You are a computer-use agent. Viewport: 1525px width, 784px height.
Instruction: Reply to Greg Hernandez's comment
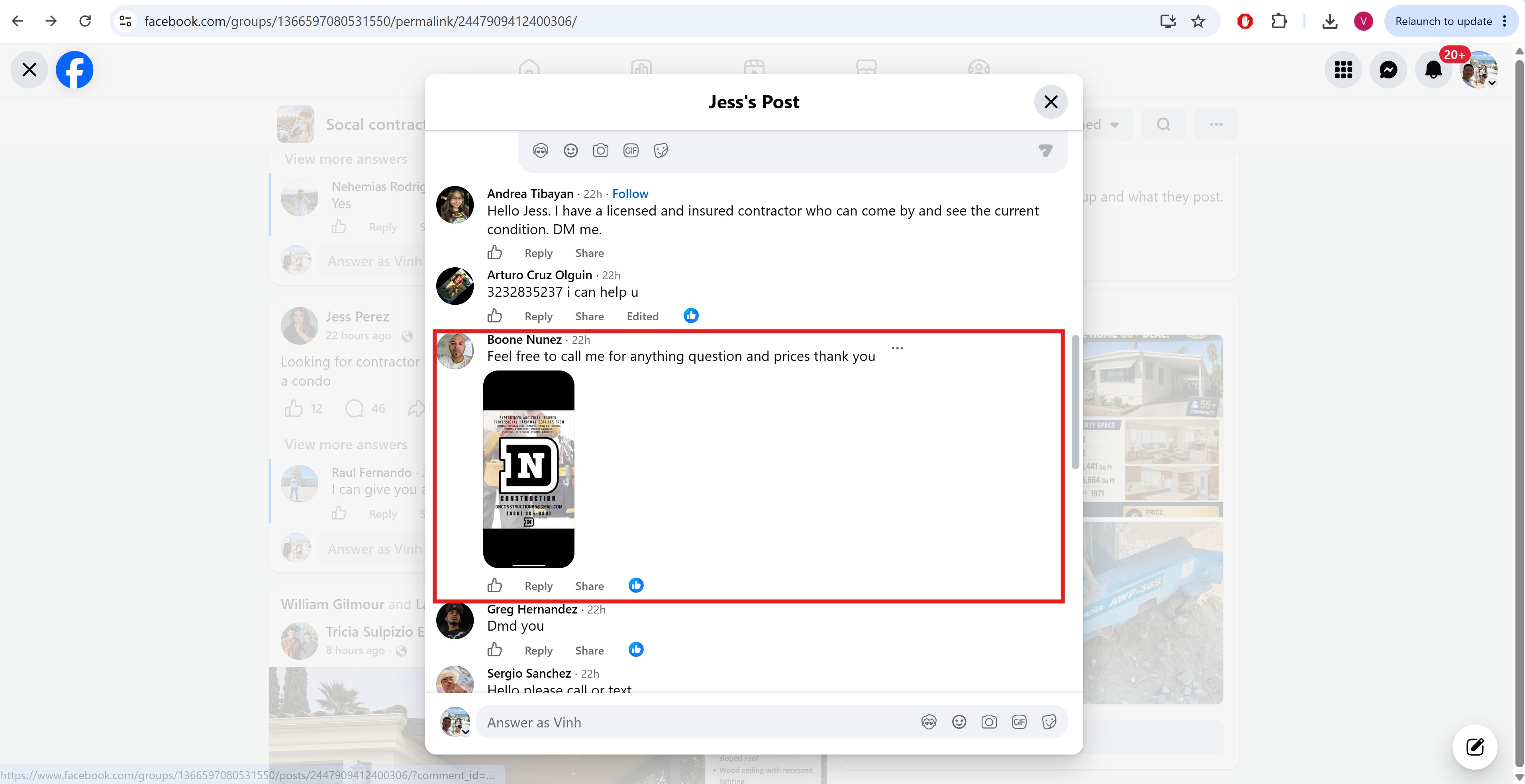539,650
